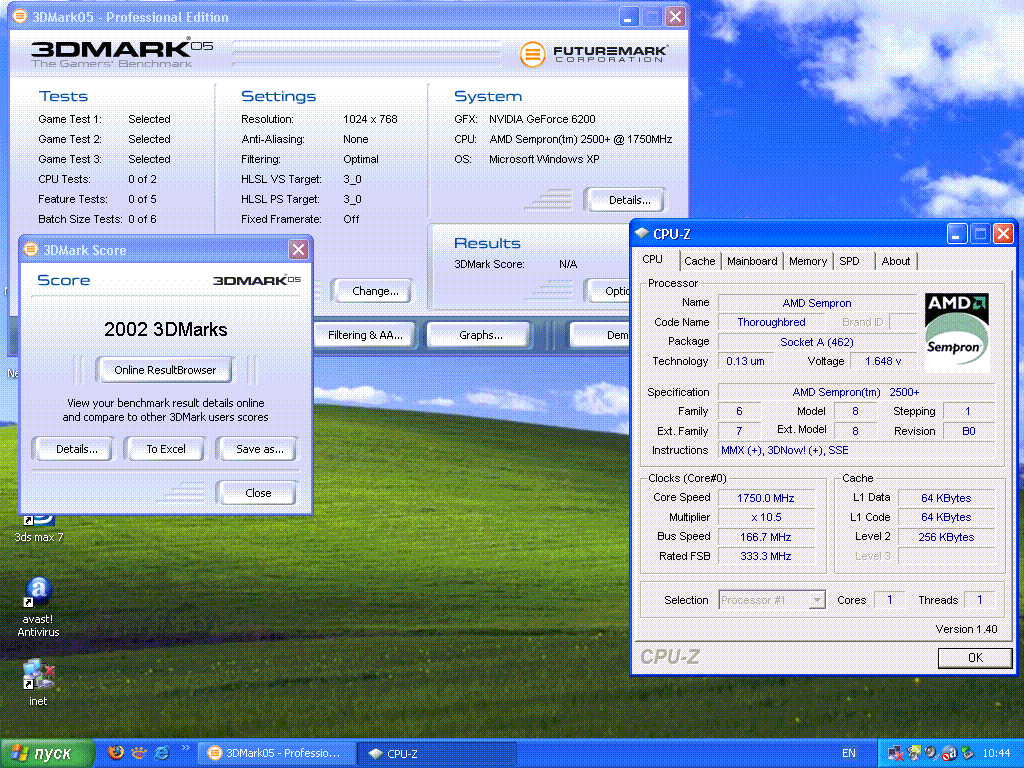Open the avast! Antivirus desktop shortcut
Image resolution: width=1024 pixels, height=768 pixels.
tap(39, 607)
